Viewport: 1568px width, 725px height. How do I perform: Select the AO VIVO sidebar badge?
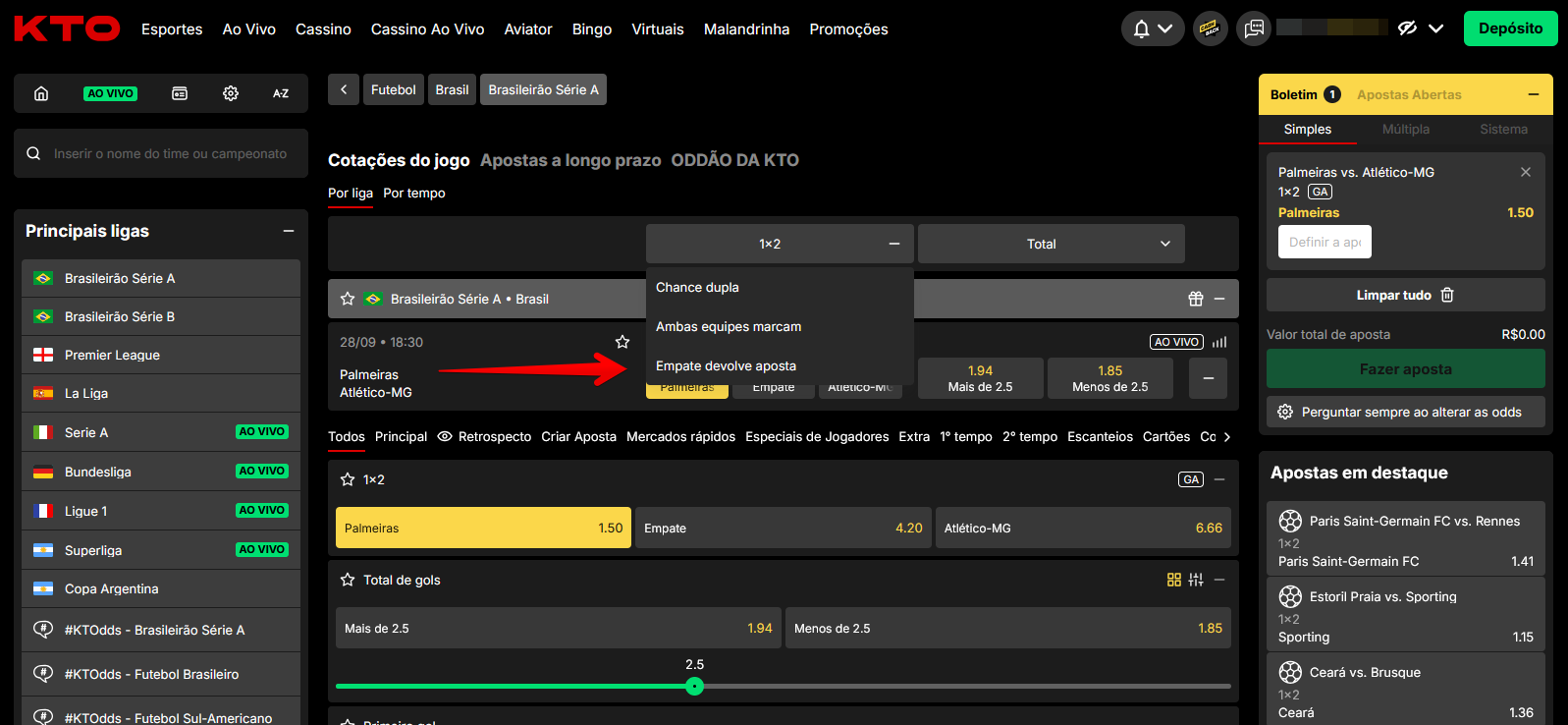[110, 93]
